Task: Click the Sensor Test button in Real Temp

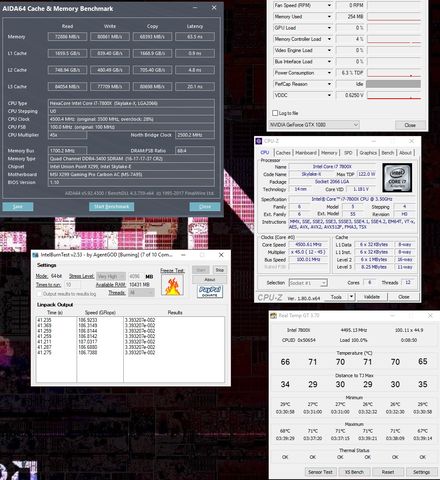Action: tap(320, 472)
